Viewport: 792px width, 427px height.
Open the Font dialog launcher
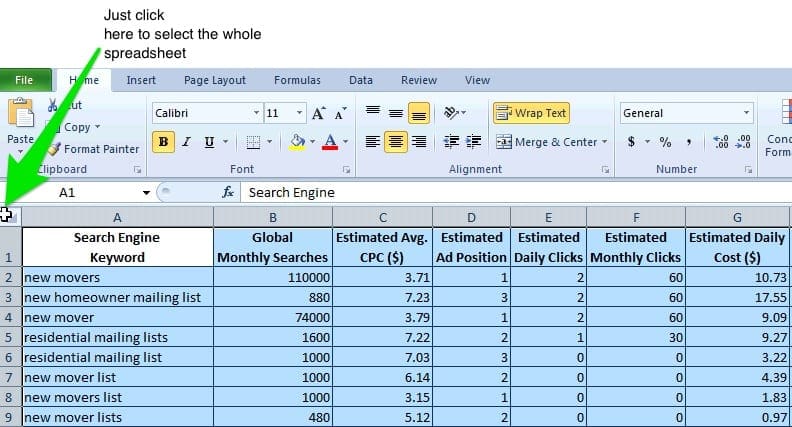pyautogui.click(x=346, y=170)
